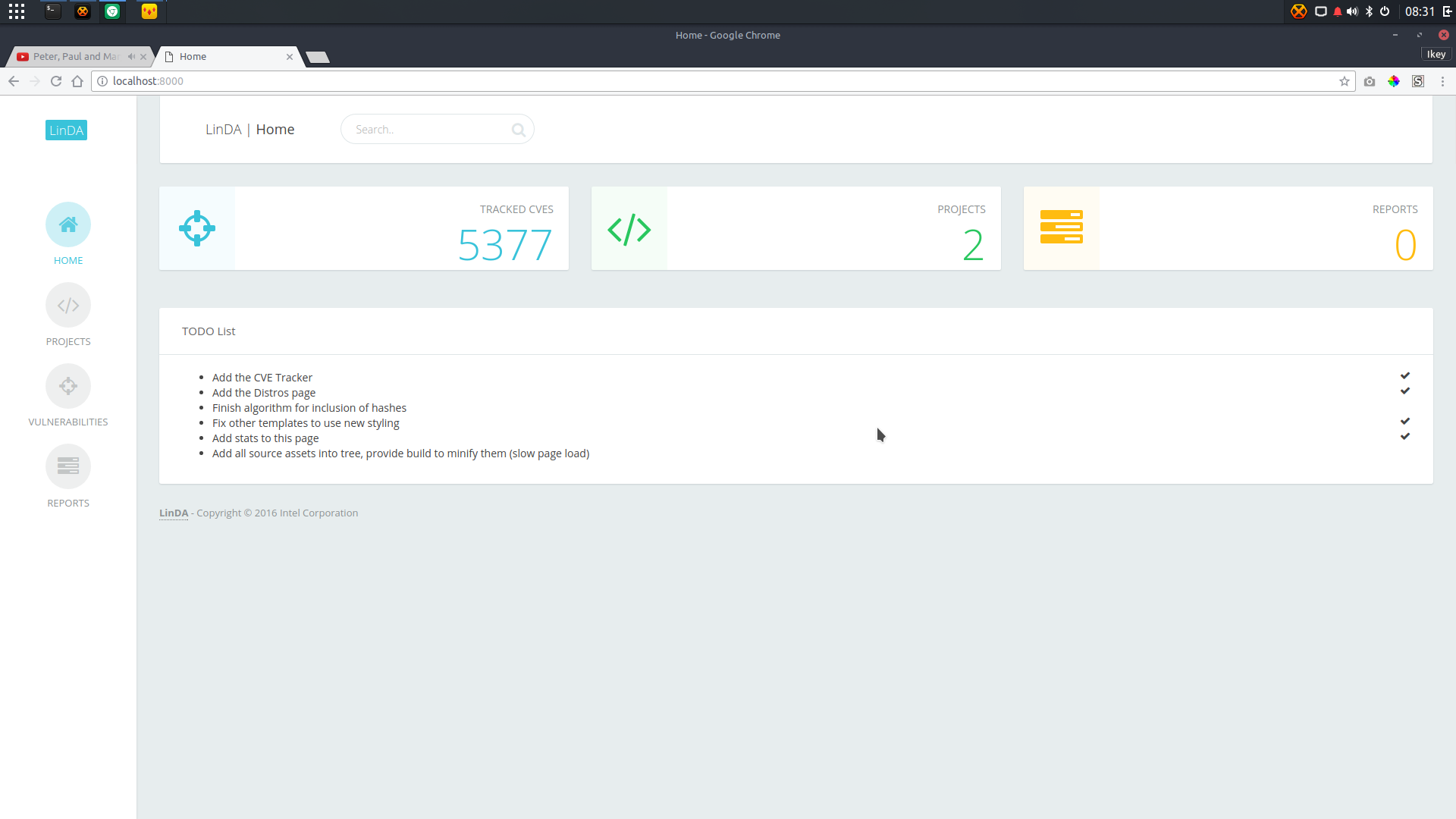Click the LinDA logo badge

tap(66, 130)
